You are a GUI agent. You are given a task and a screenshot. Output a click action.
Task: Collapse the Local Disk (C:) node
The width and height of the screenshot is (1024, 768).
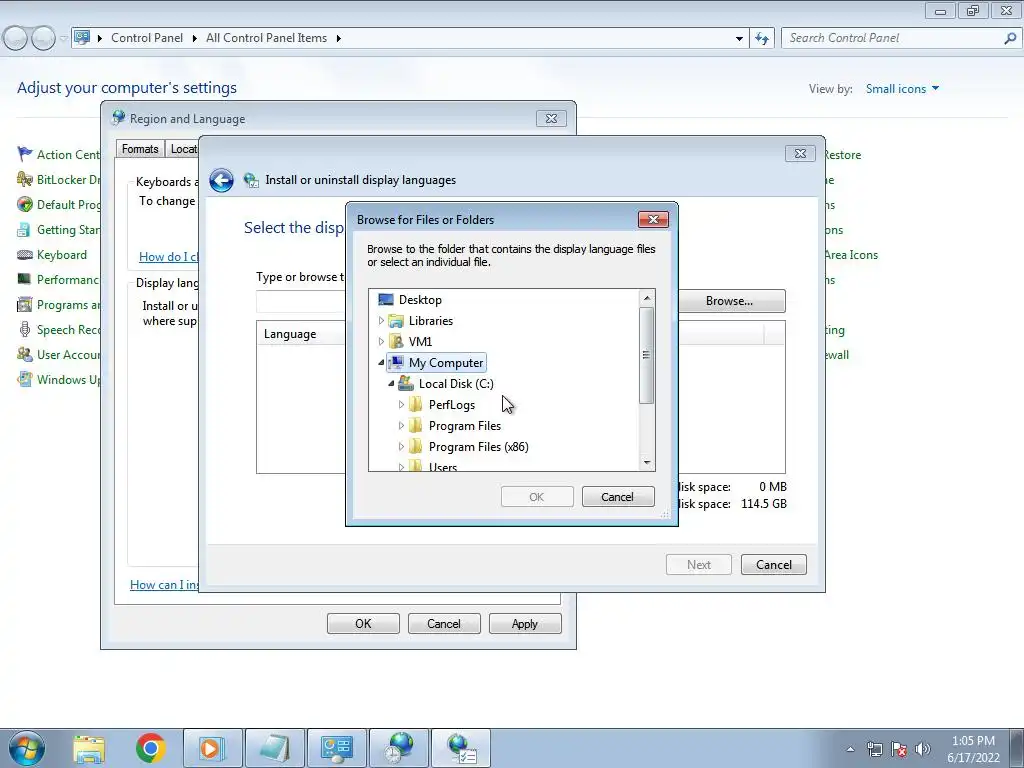click(x=391, y=383)
